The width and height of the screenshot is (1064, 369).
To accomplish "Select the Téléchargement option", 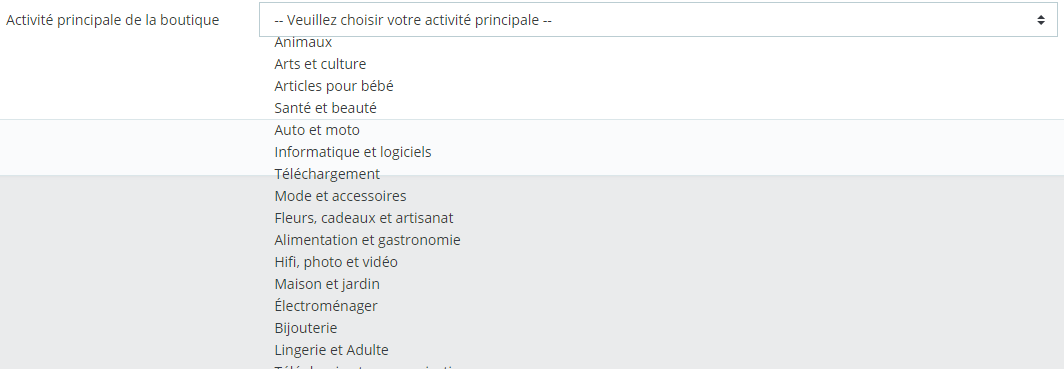I will click(327, 174).
